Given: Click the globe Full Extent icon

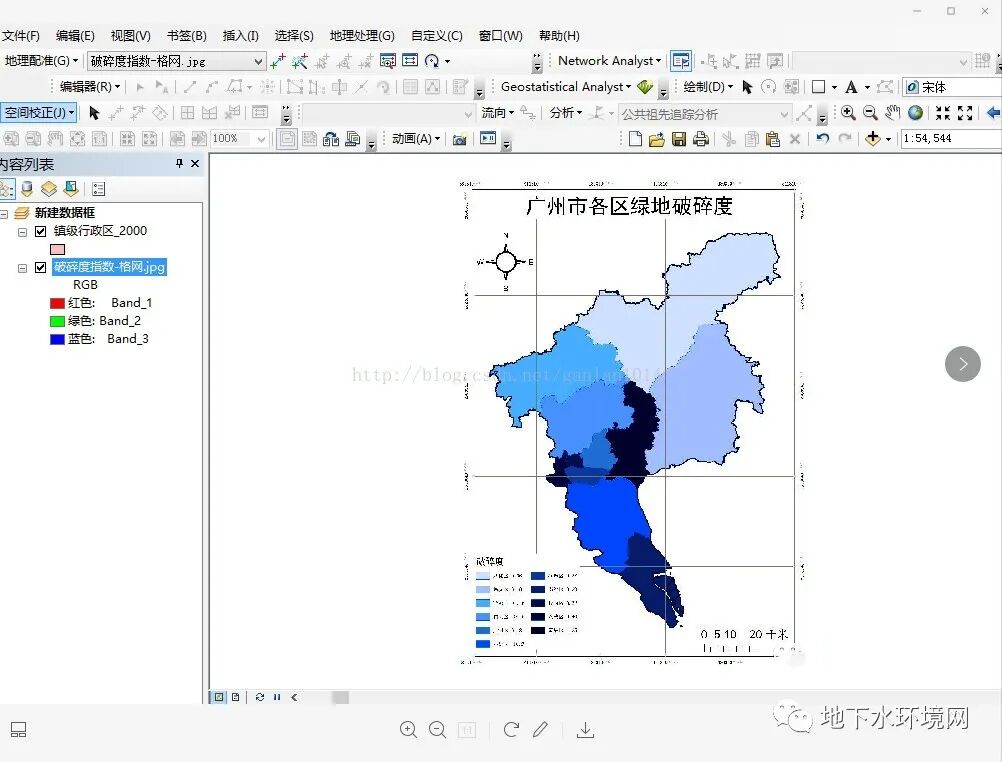Looking at the screenshot, I should (x=915, y=113).
